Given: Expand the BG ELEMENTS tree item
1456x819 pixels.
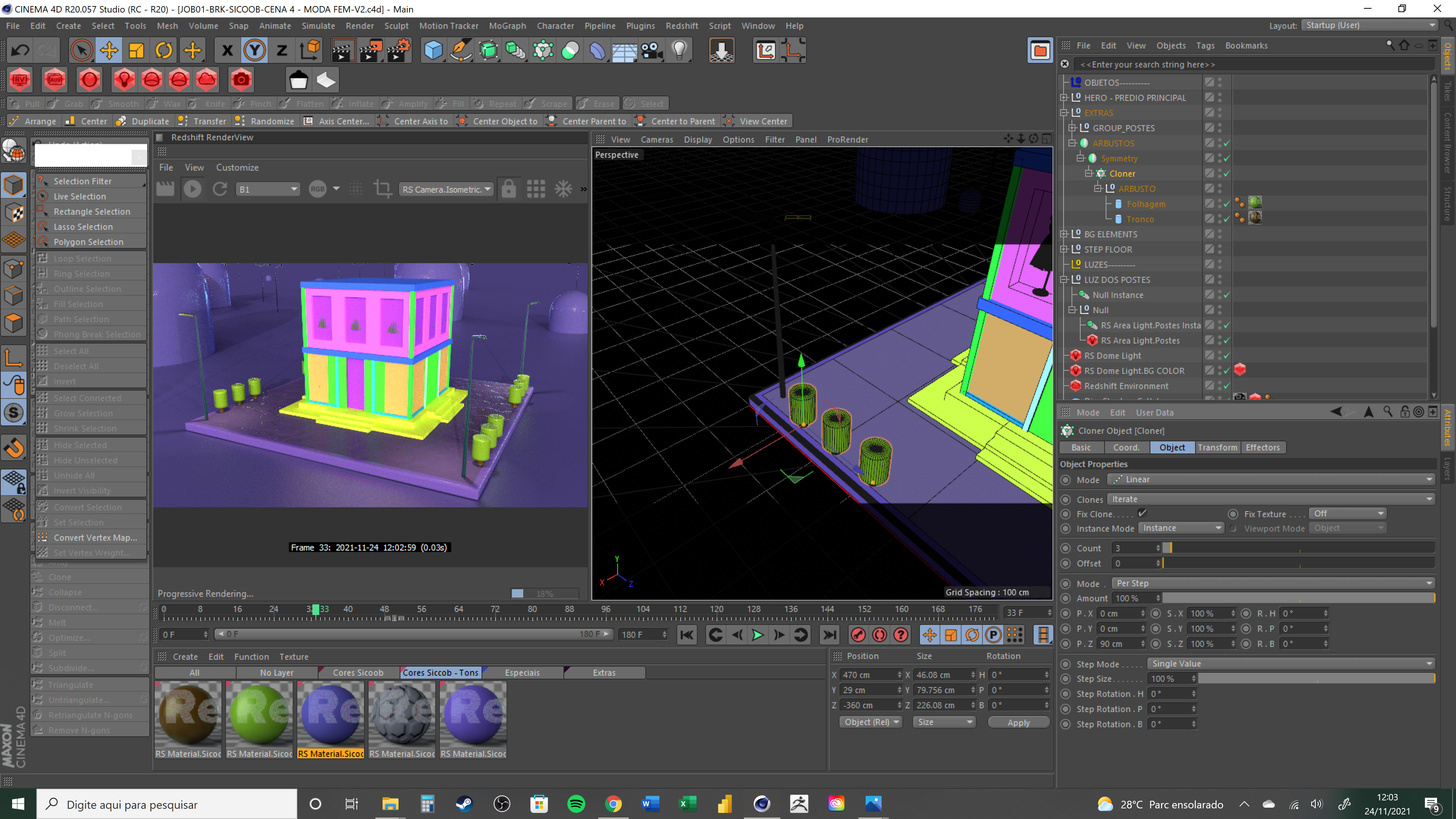Looking at the screenshot, I should [1064, 234].
